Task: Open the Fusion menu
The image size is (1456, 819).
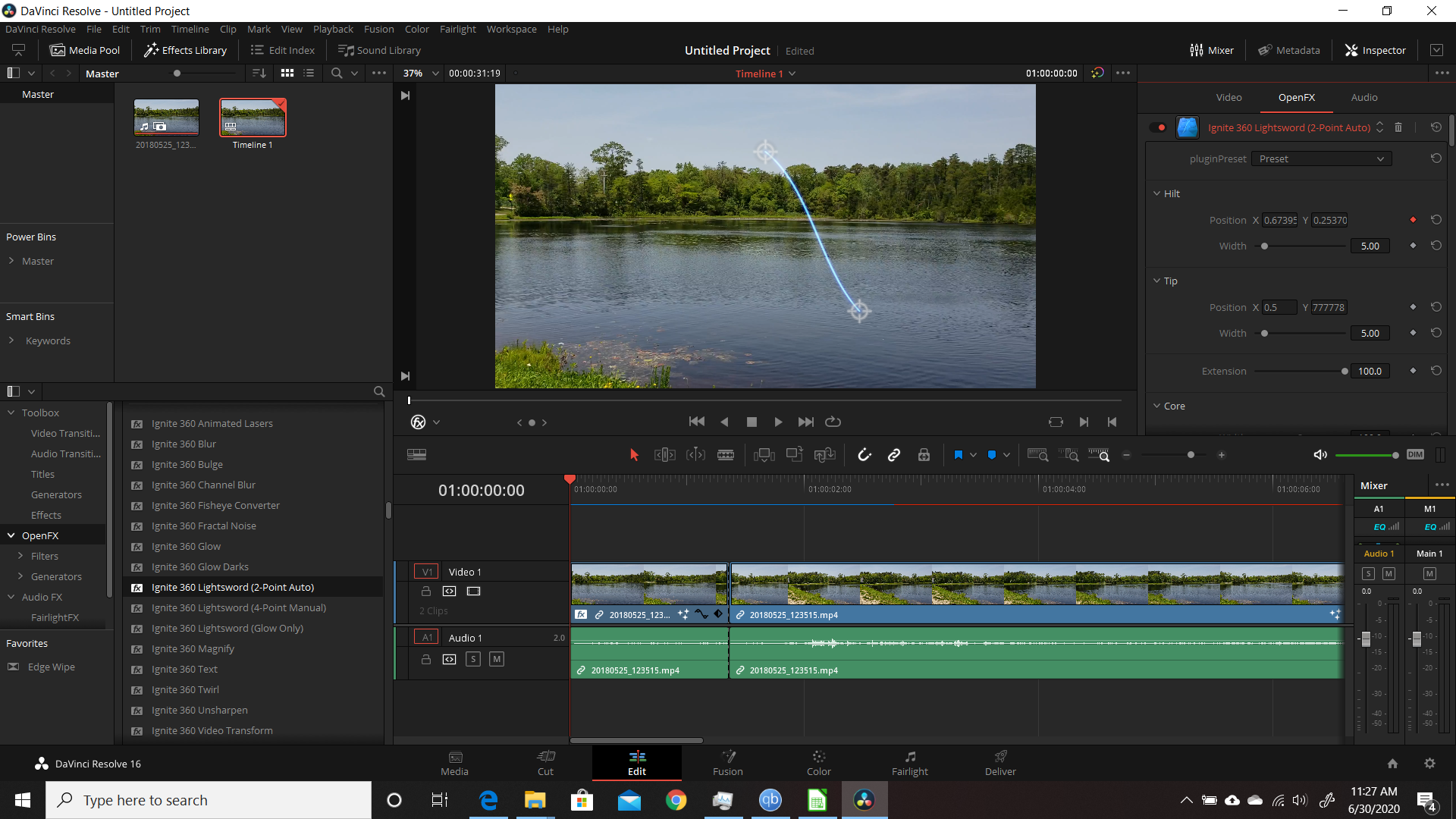Action: (378, 29)
